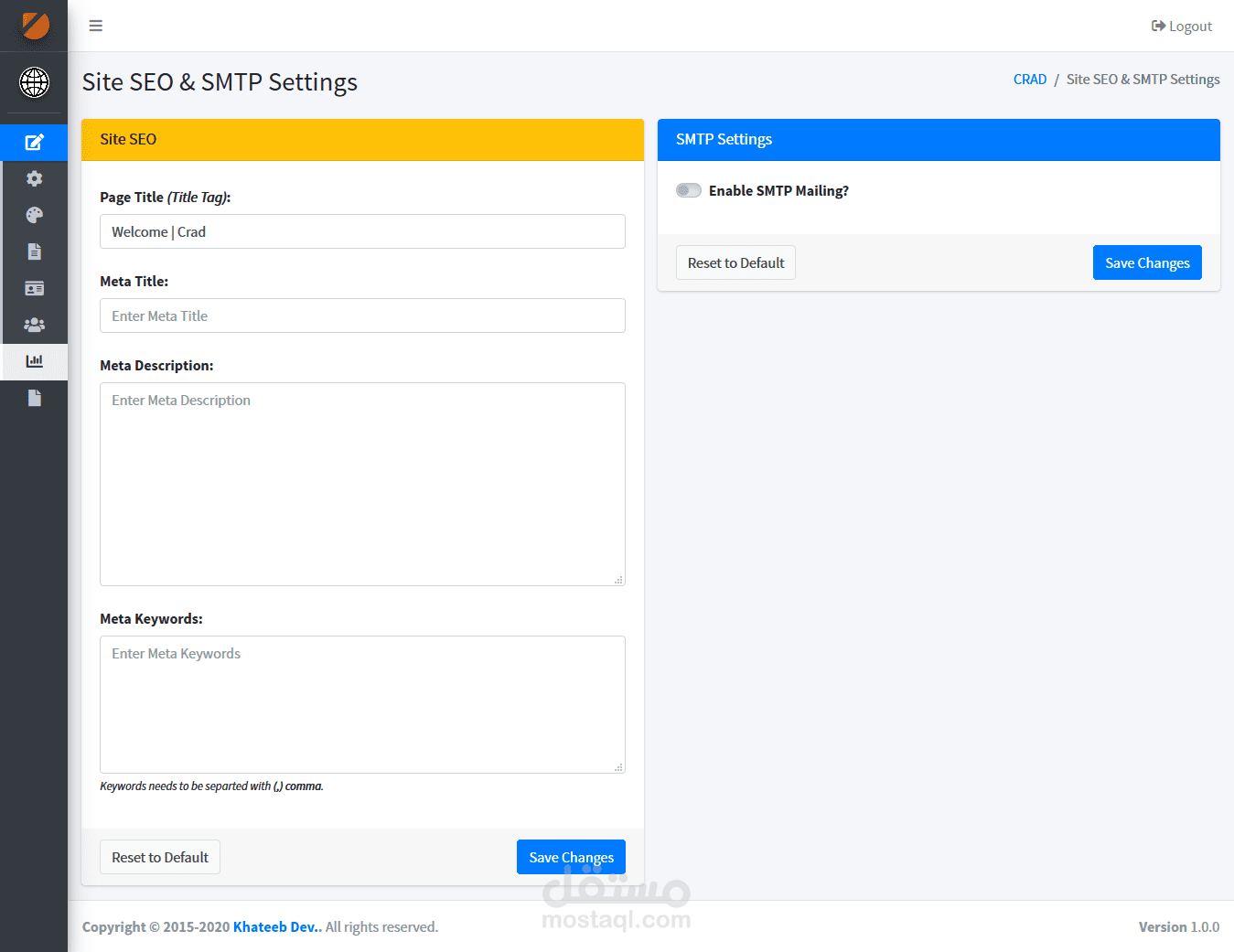Click the Meta Title input field
This screenshot has height=952, width=1234.
(x=362, y=316)
